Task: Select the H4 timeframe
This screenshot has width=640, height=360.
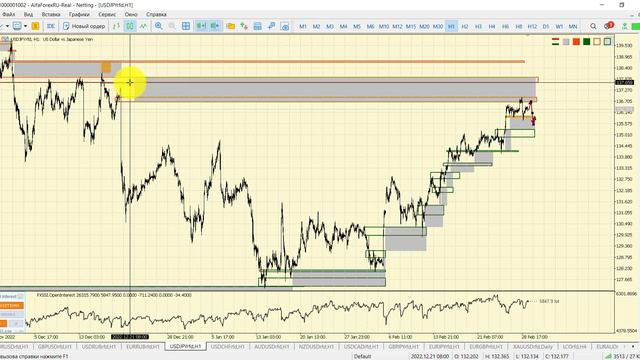Action: [491, 26]
